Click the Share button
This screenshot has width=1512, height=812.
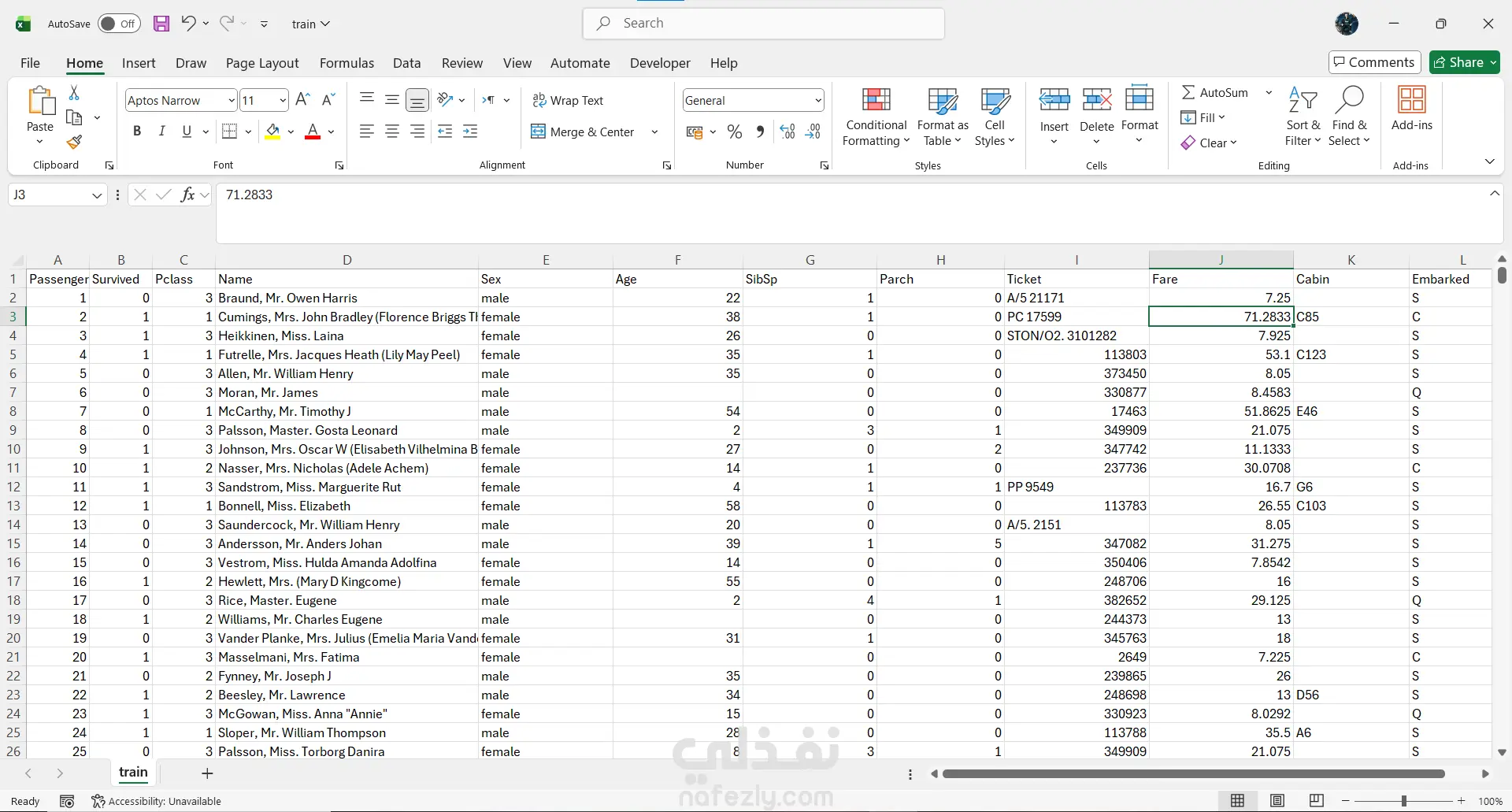pyautogui.click(x=1459, y=62)
